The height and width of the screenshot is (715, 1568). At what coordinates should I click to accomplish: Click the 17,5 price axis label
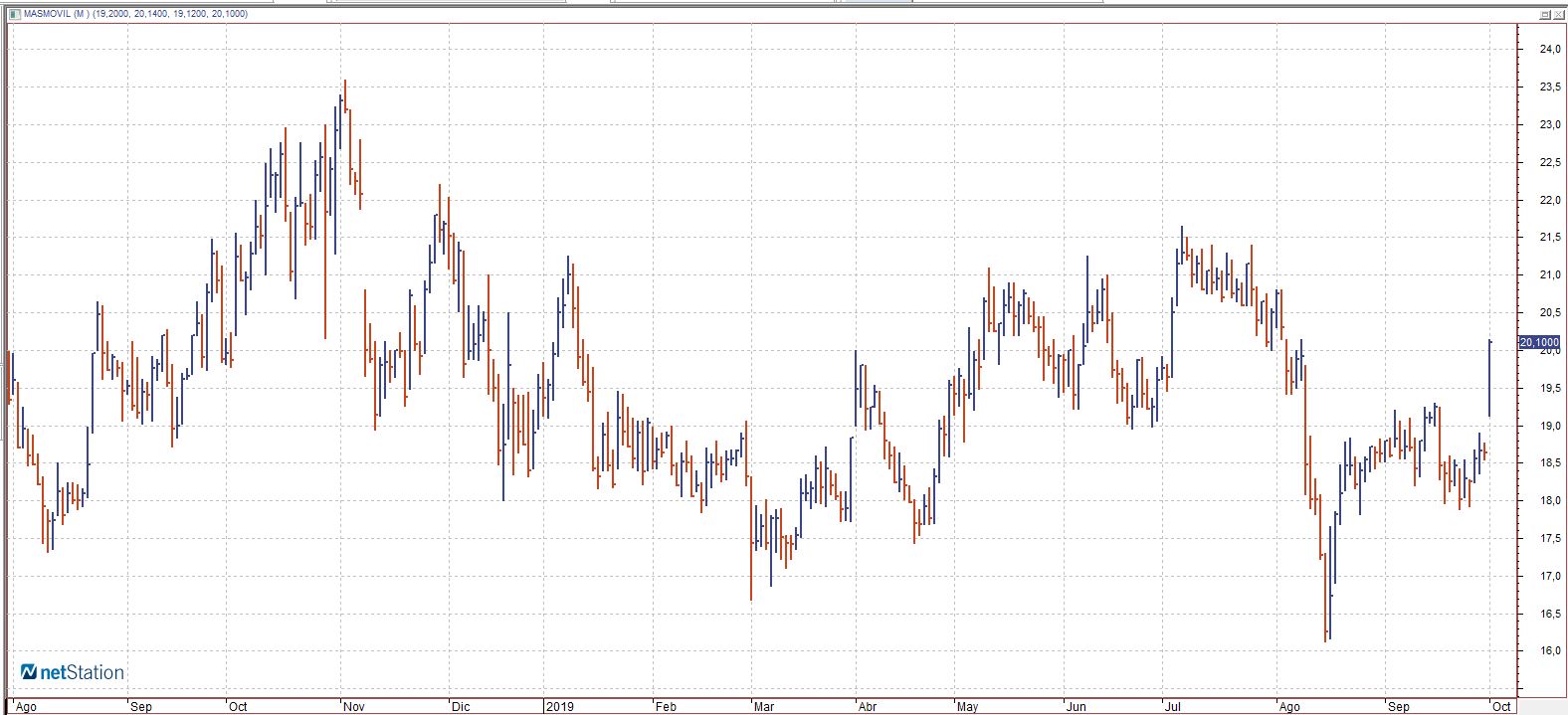tap(1550, 539)
